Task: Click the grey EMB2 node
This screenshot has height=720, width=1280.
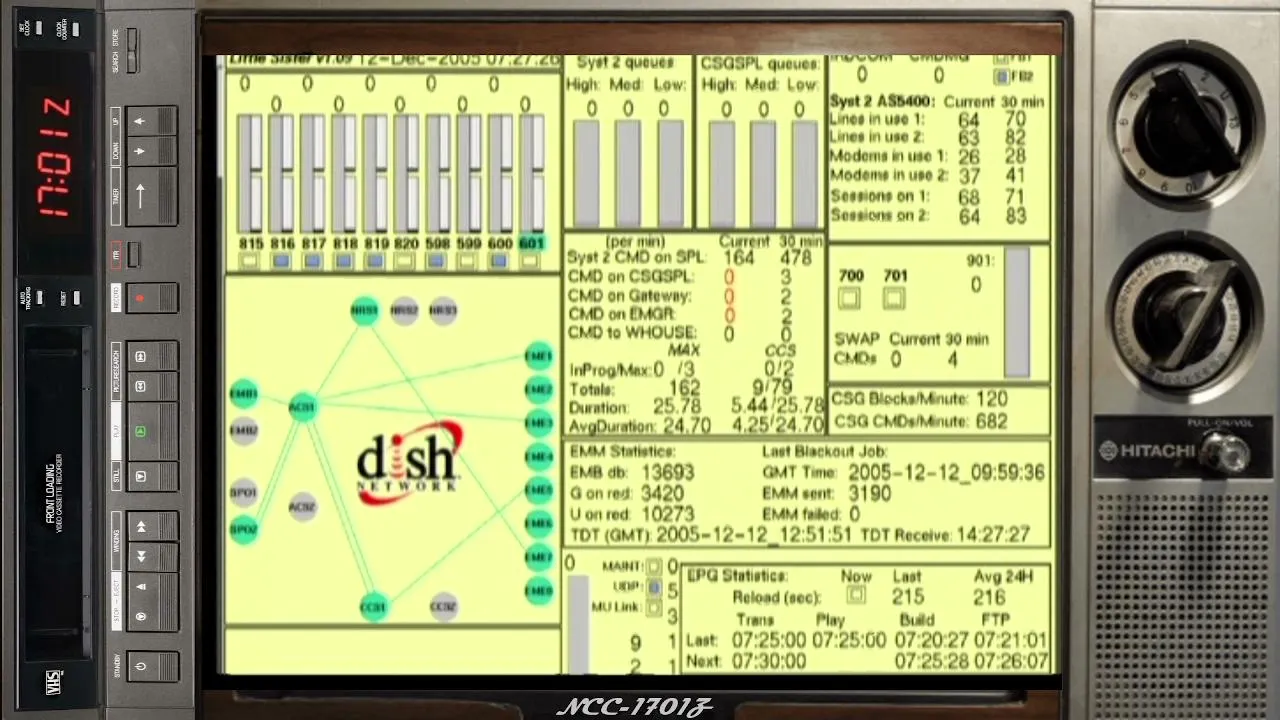Action: 244,431
